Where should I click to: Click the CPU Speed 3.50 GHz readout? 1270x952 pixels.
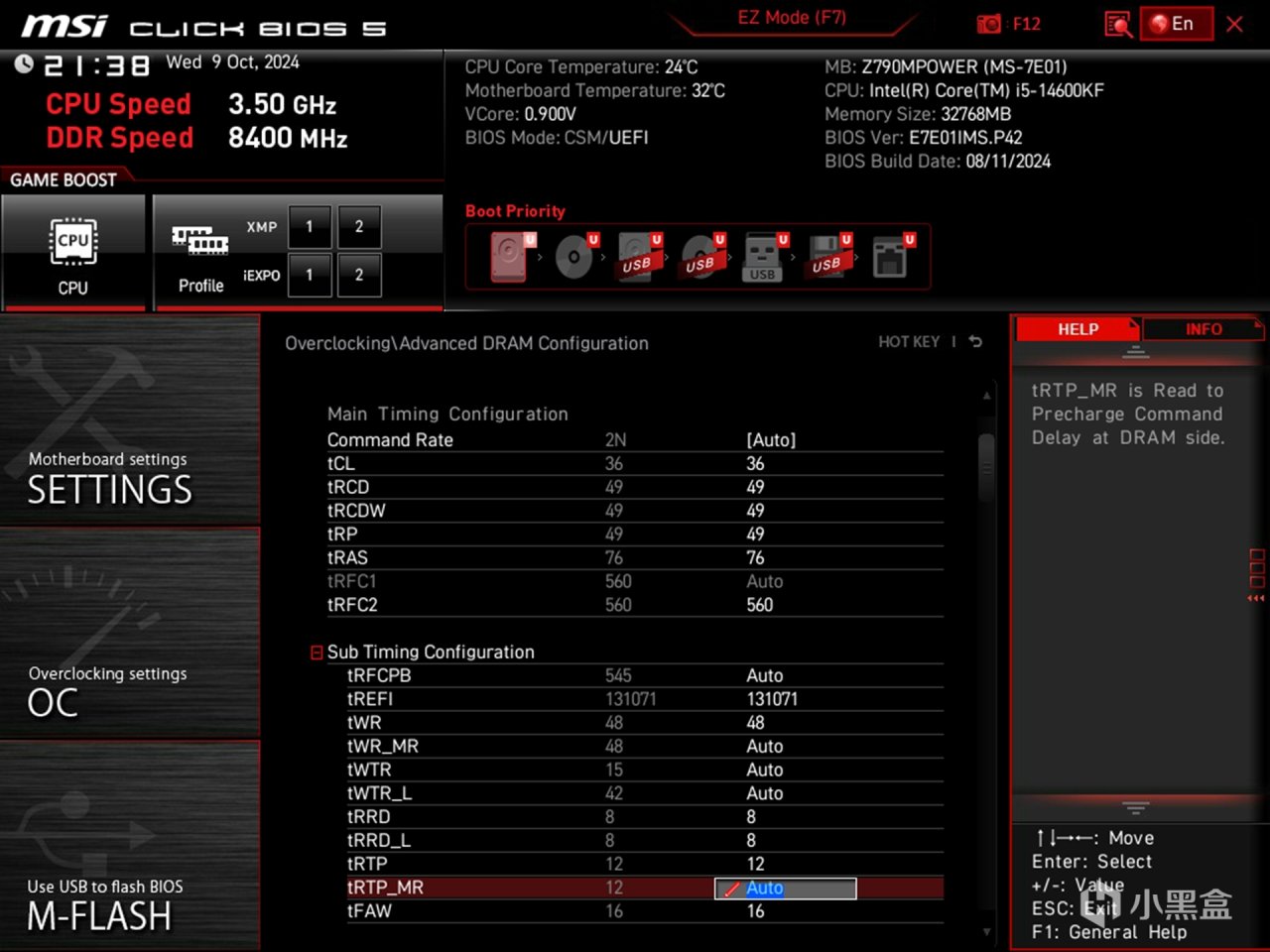click(191, 104)
